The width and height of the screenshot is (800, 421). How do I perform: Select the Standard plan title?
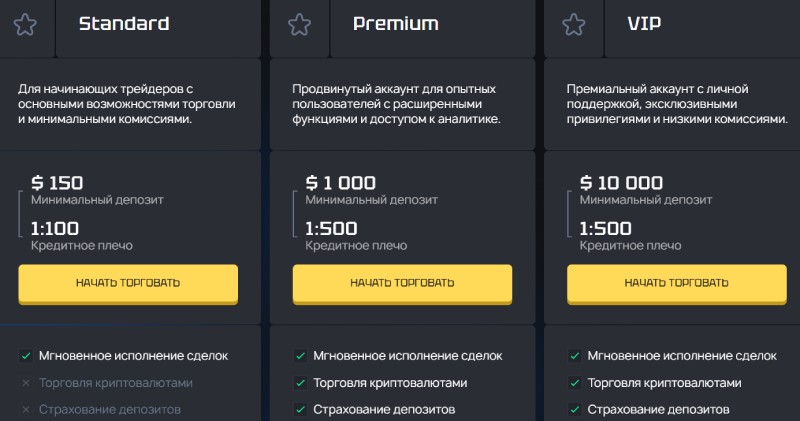tap(124, 24)
